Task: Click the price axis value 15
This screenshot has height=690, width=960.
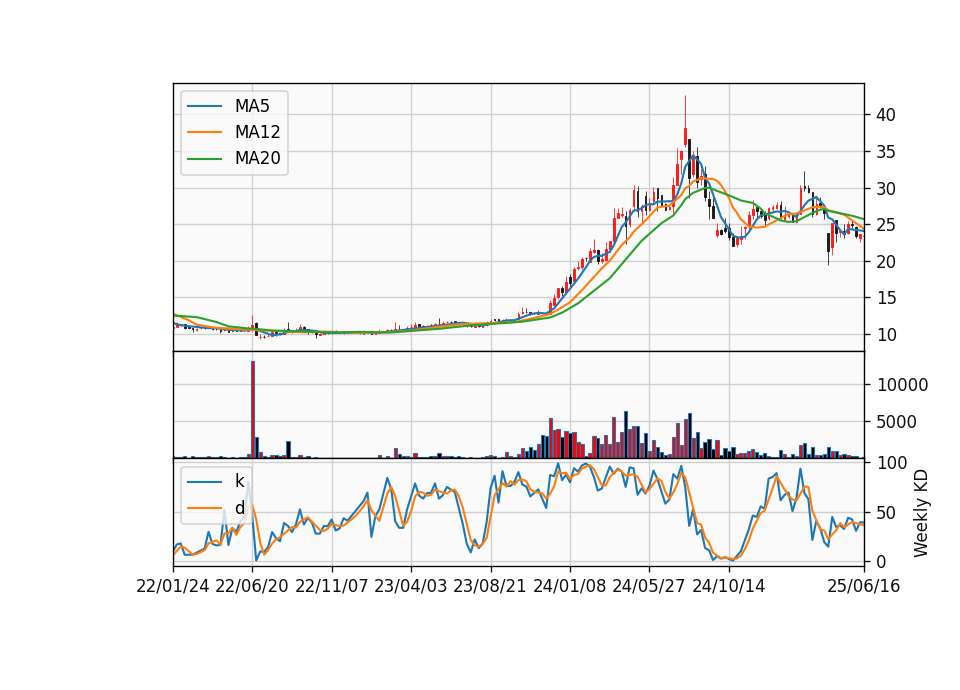Action: click(x=886, y=298)
